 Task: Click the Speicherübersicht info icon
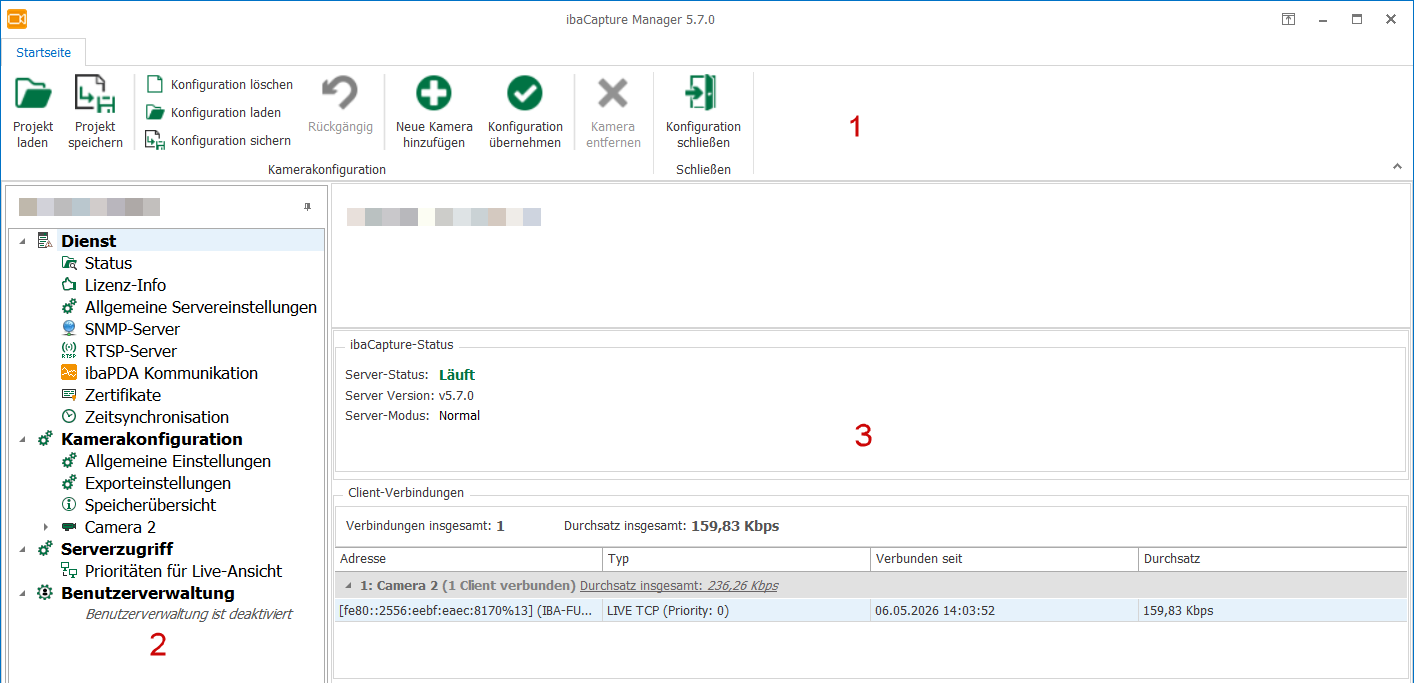click(x=69, y=505)
